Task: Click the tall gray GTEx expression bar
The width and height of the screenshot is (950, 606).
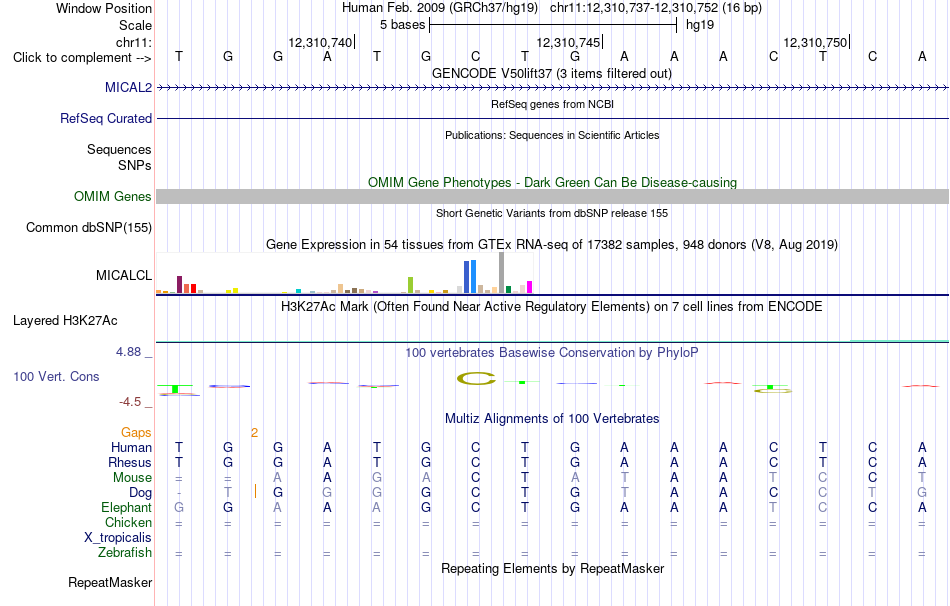Action: 502,273
